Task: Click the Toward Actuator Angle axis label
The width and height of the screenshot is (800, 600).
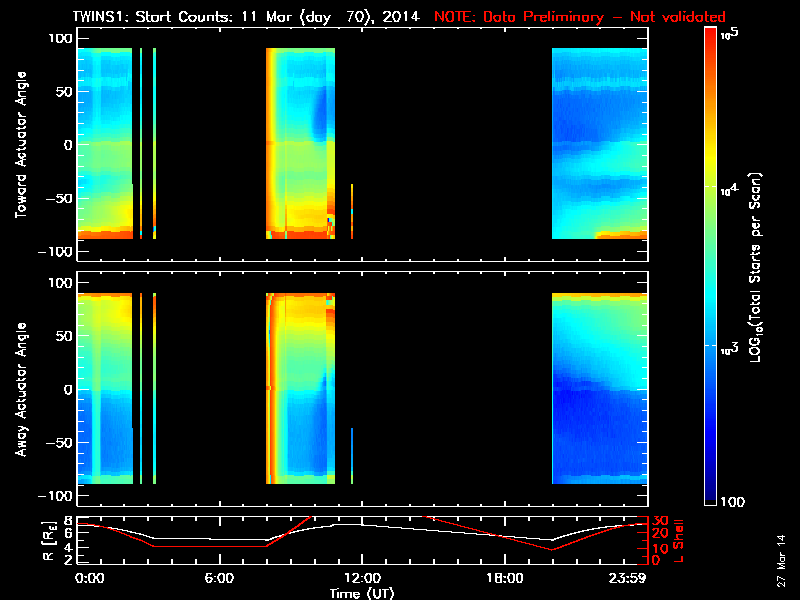Action: pos(20,145)
